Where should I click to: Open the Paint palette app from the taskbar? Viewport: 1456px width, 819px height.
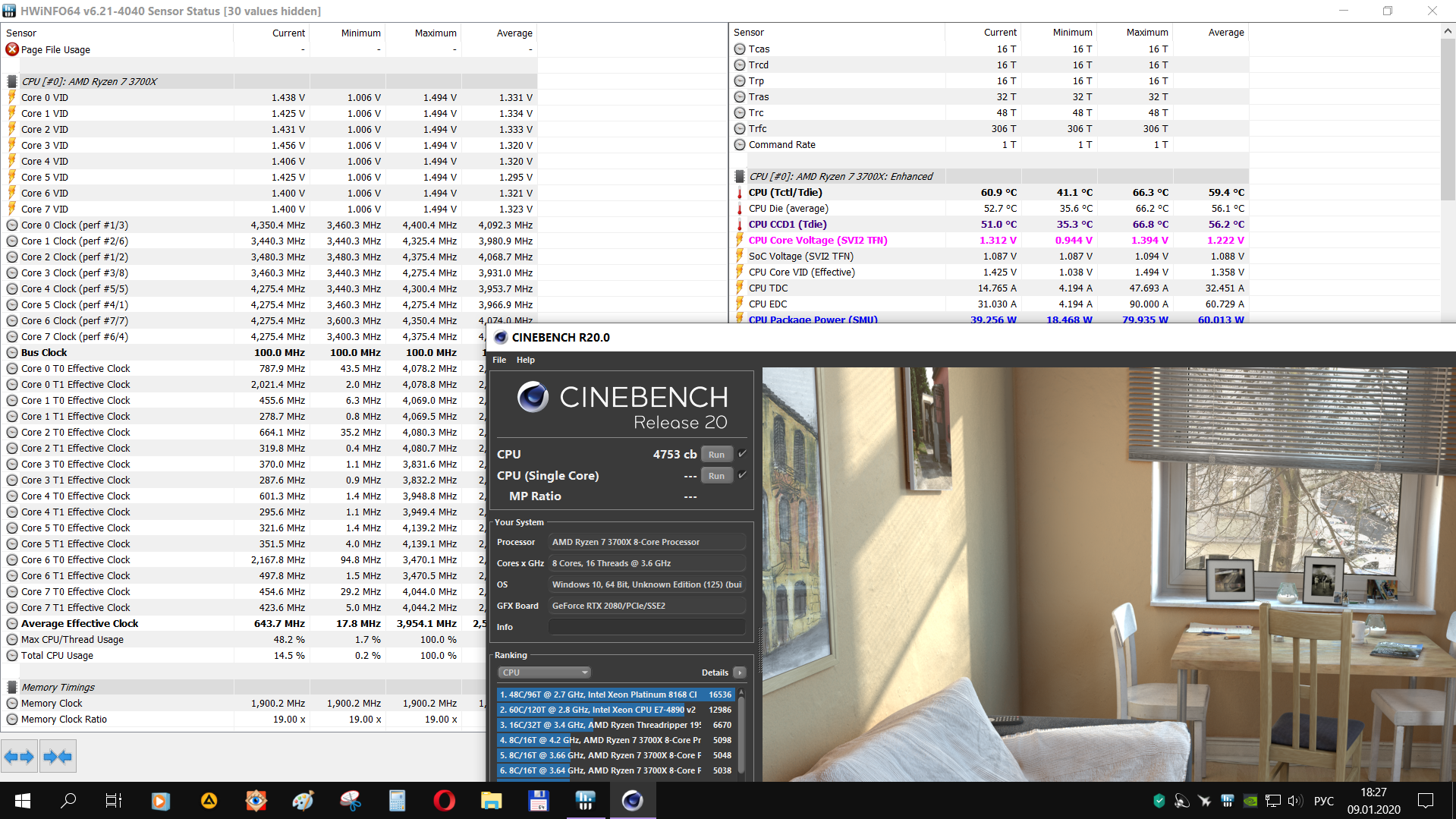(303, 801)
